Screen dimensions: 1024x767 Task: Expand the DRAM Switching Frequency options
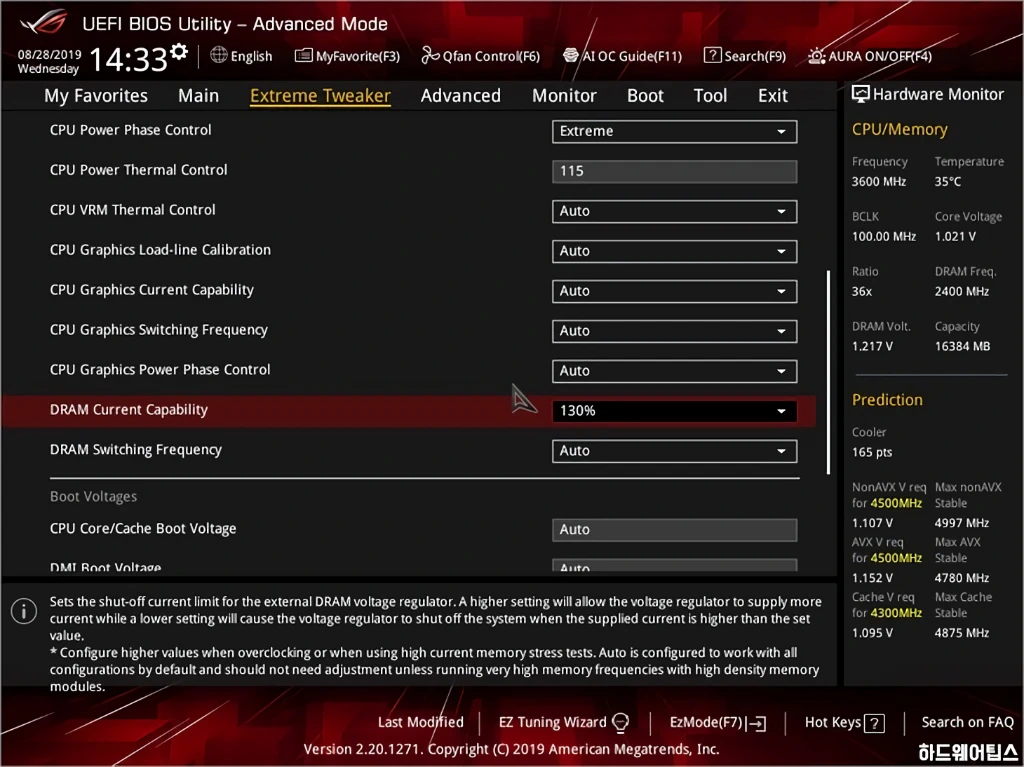click(673, 451)
